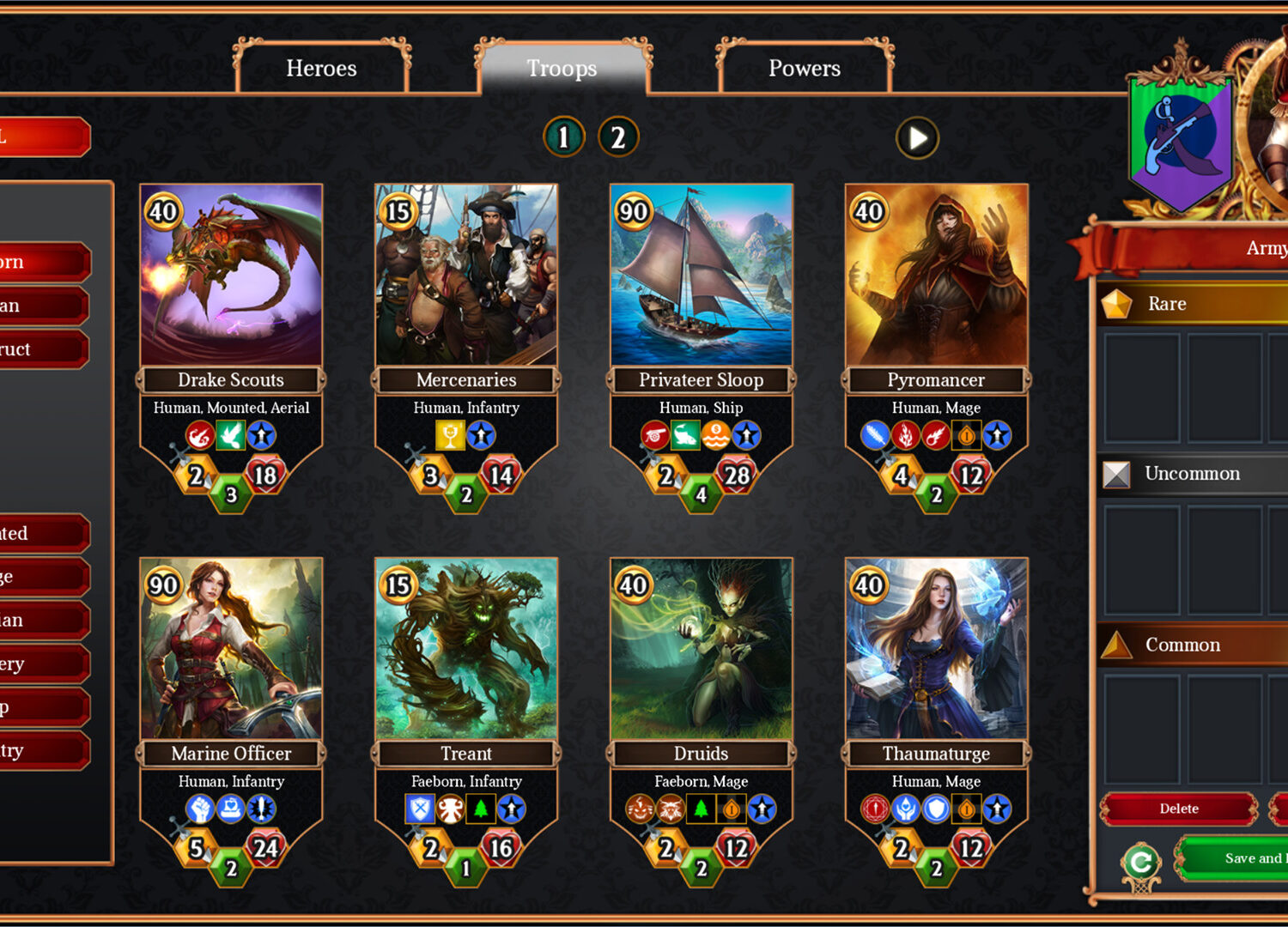Click the cannon trait icon on Privateer Sloop
1288x927 pixels.
pos(655,436)
